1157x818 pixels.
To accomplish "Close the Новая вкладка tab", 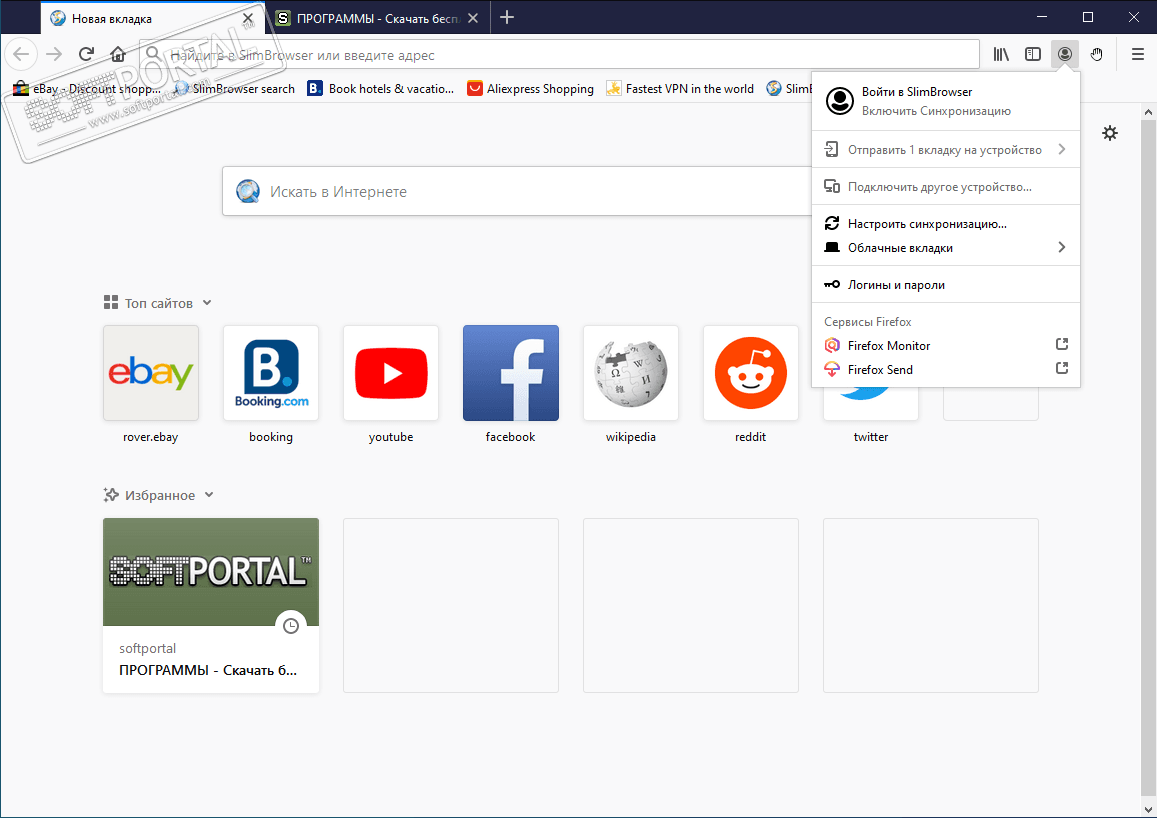I will click(x=248, y=18).
